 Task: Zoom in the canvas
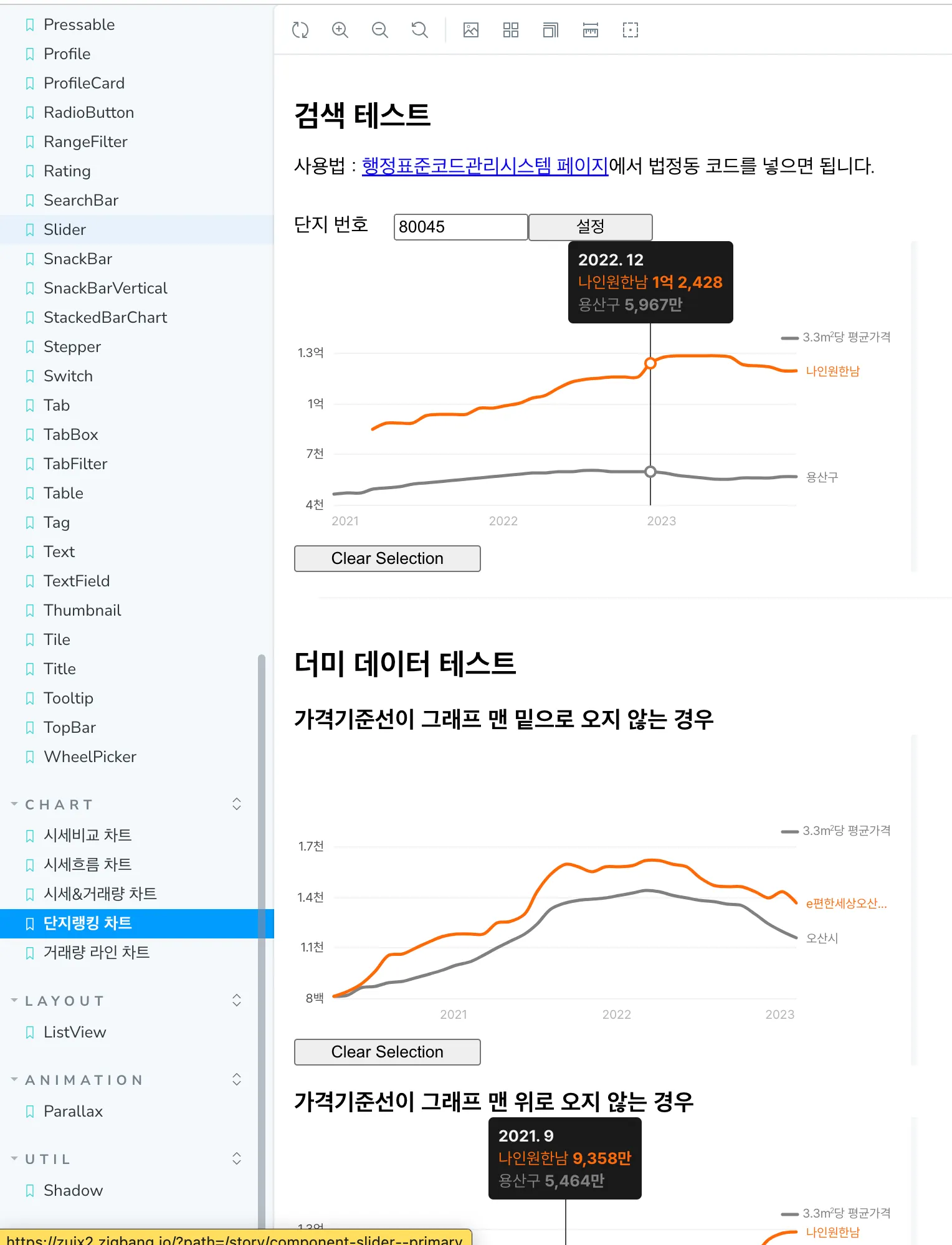340,29
